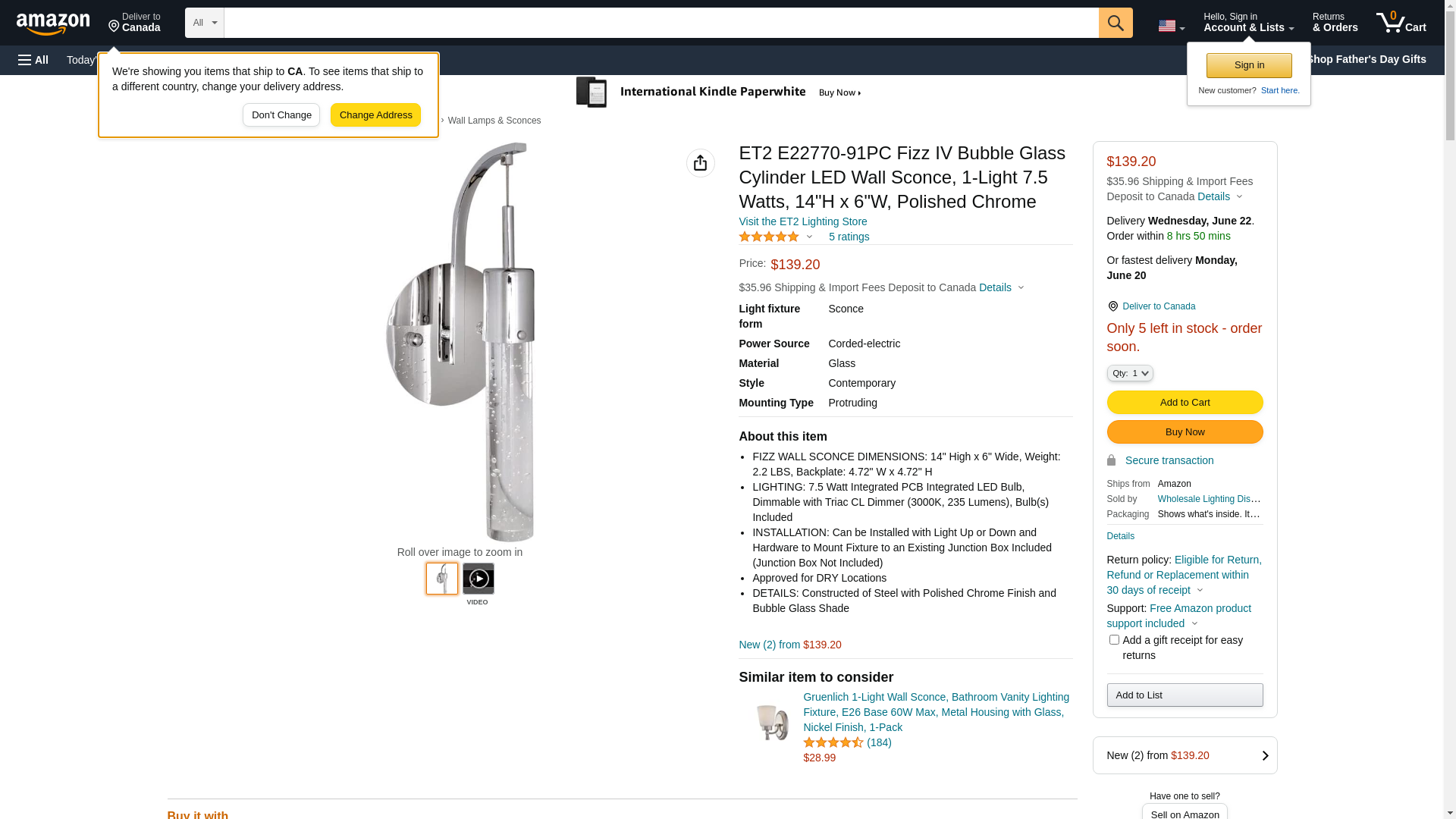Click Shop Father's Day Gifts link
This screenshot has height=819, width=1456.
pos(1365,59)
